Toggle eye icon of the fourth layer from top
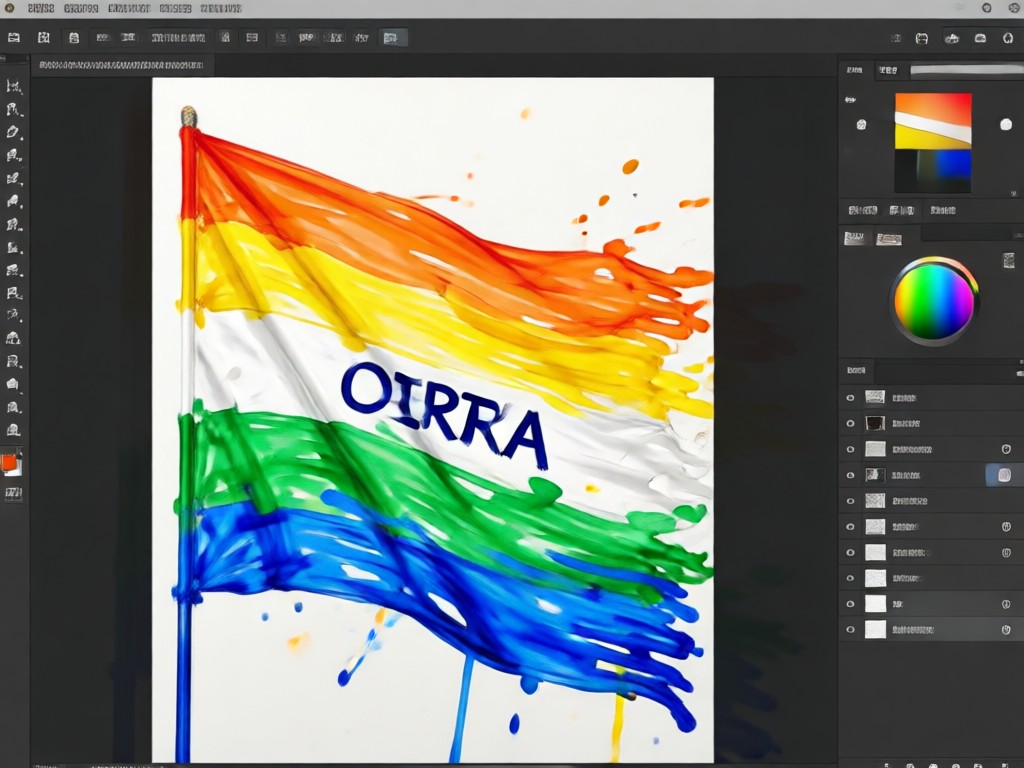This screenshot has height=768, width=1024. click(x=850, y=475)
